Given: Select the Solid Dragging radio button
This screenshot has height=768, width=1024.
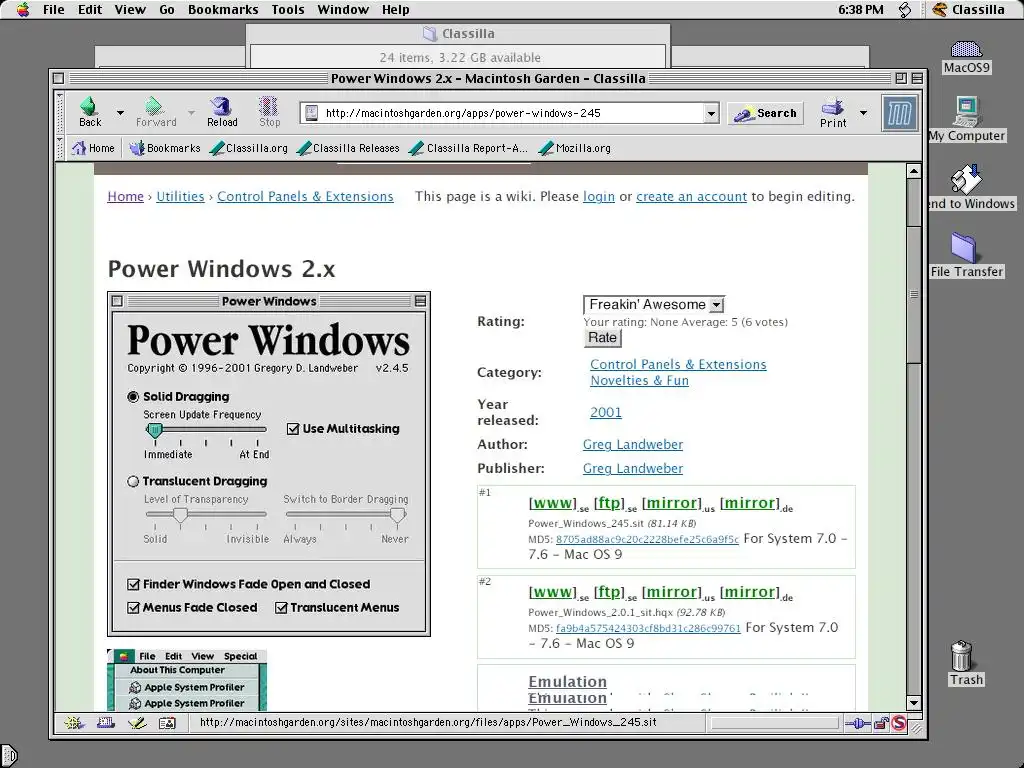Looking at the screenshot, I should click(x=133, y=396).
